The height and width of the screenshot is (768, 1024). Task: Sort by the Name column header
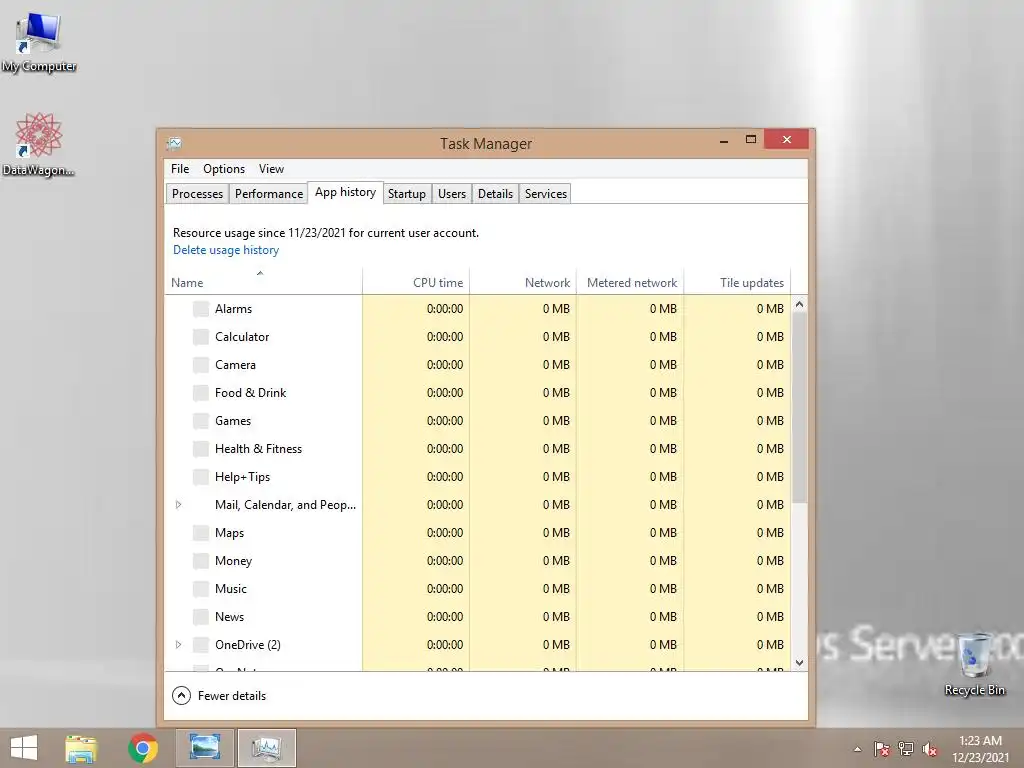263,282
